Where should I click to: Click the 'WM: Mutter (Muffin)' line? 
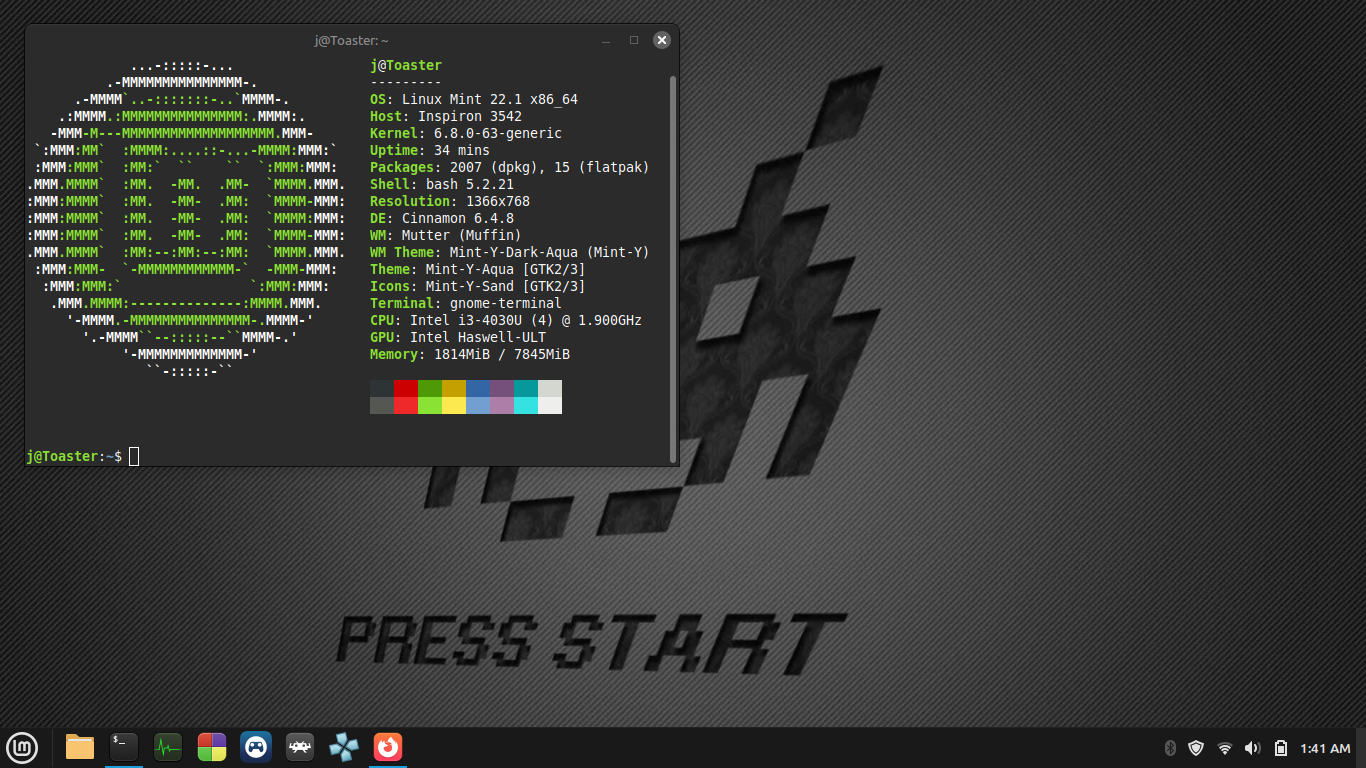click(x=446, y=235)
